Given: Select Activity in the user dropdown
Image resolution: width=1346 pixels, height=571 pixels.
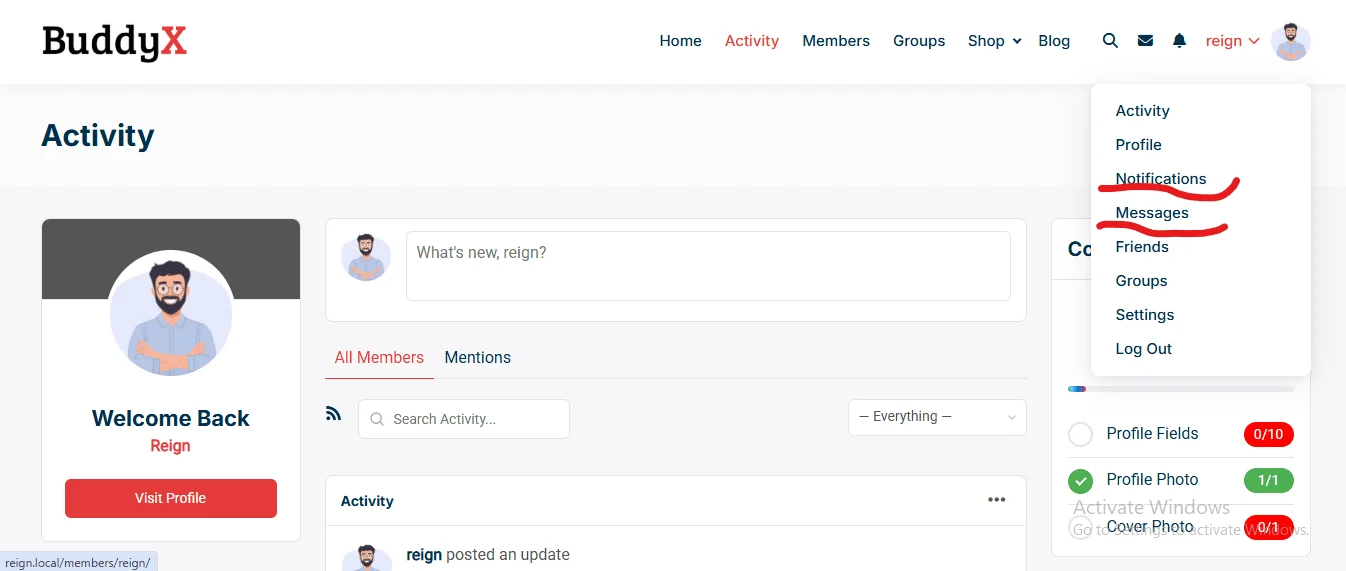Looking at the screenshot, I should tap(1142, 111).
